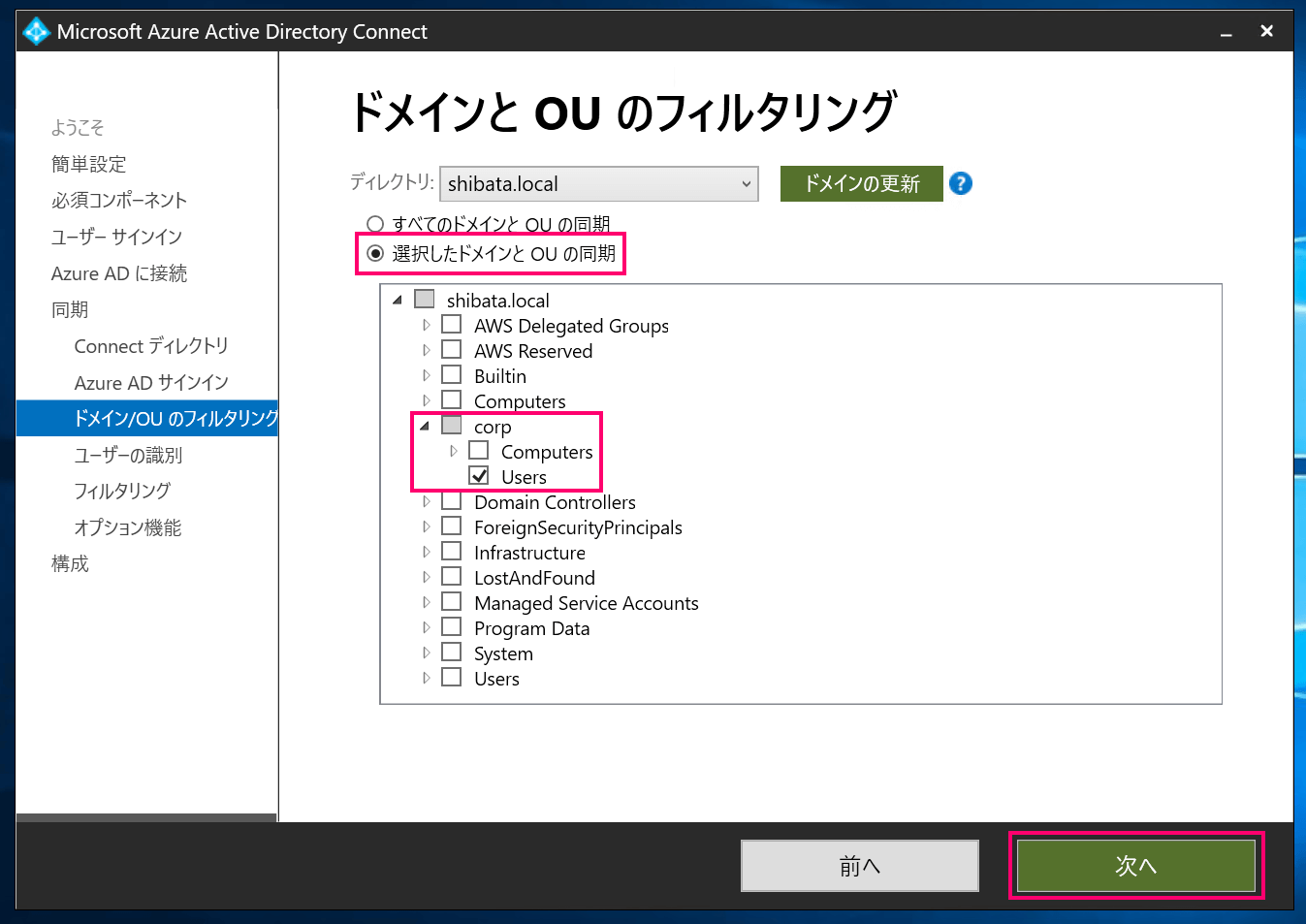Open the ユーザーの識別 step
The width and height of the screenshot is (1306, 924).
click(x=128, y=455)
